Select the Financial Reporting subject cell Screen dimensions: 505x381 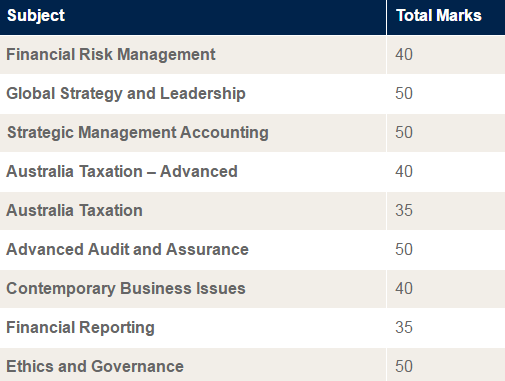(193, 328)
